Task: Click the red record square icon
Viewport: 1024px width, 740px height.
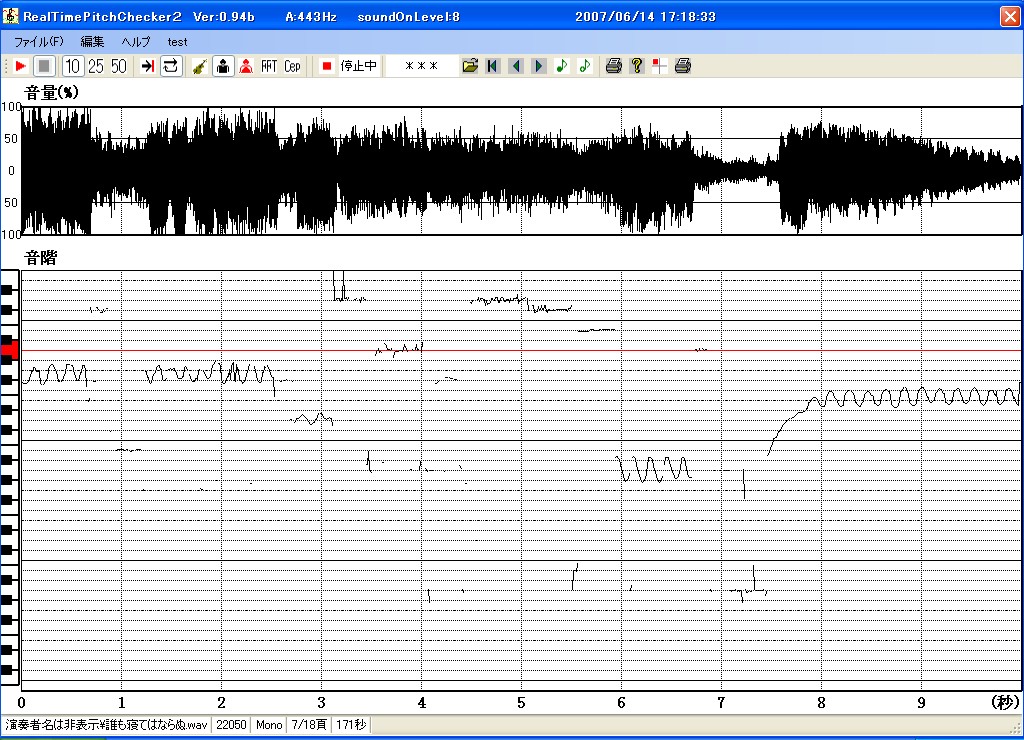Action: pyautogui.click(x=327, y=66)
